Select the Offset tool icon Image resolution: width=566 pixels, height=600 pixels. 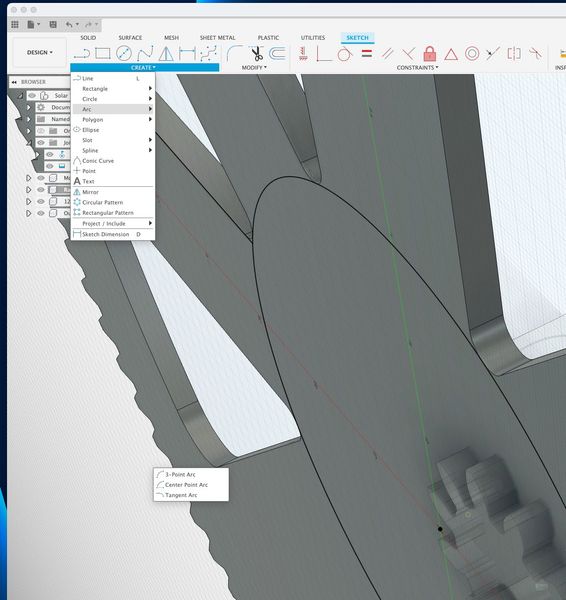(x=277, y=54)
